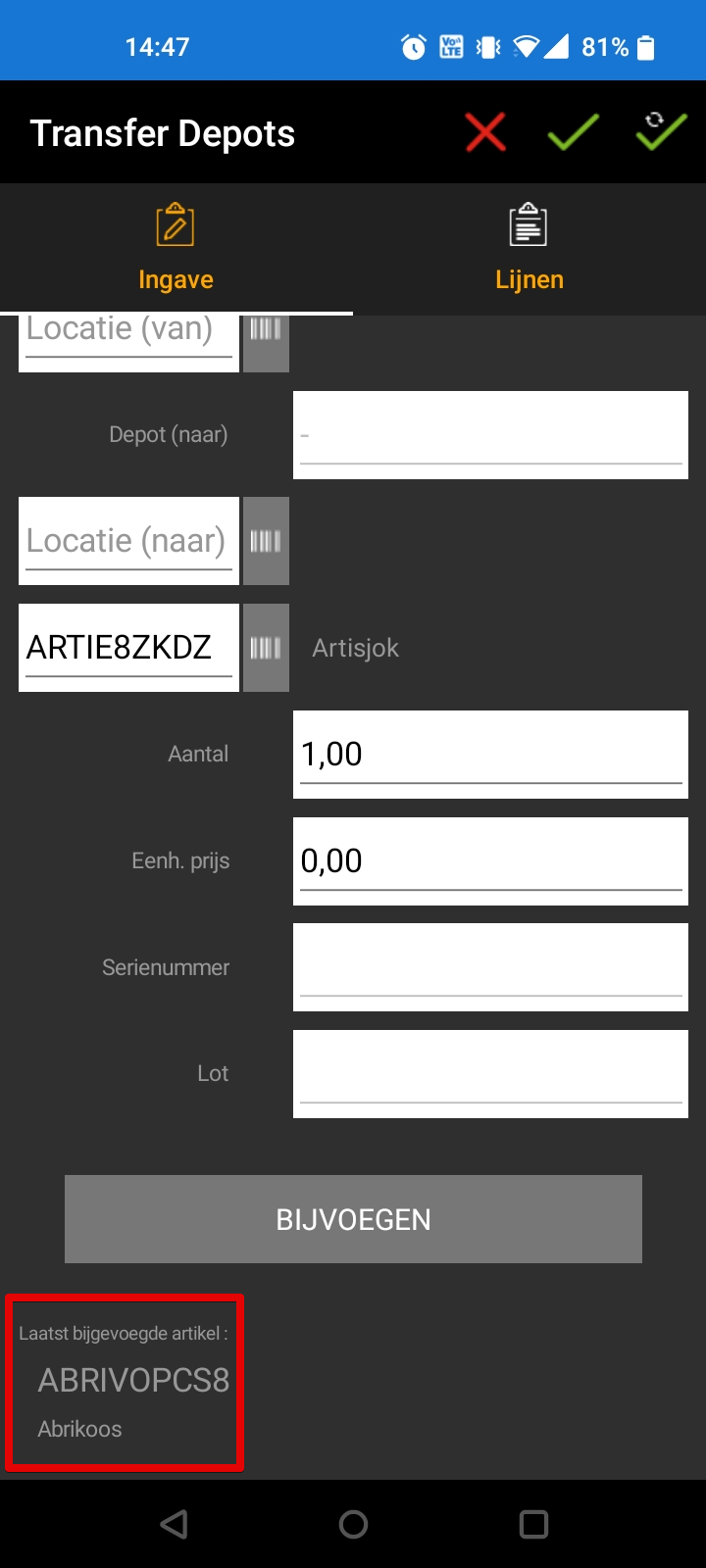
Task: Focus the Eenh. prijs field
Action: [x=490, y=861]
